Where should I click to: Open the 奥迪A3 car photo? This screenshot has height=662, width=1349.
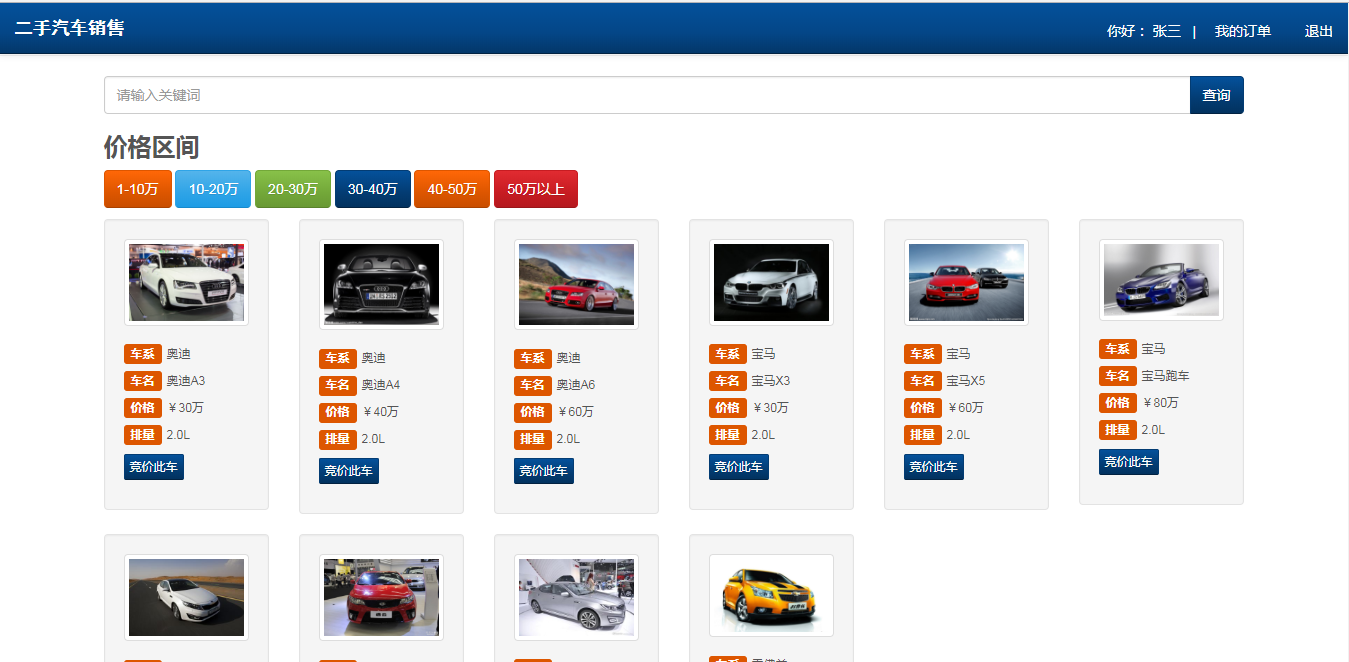pos(186,283)
